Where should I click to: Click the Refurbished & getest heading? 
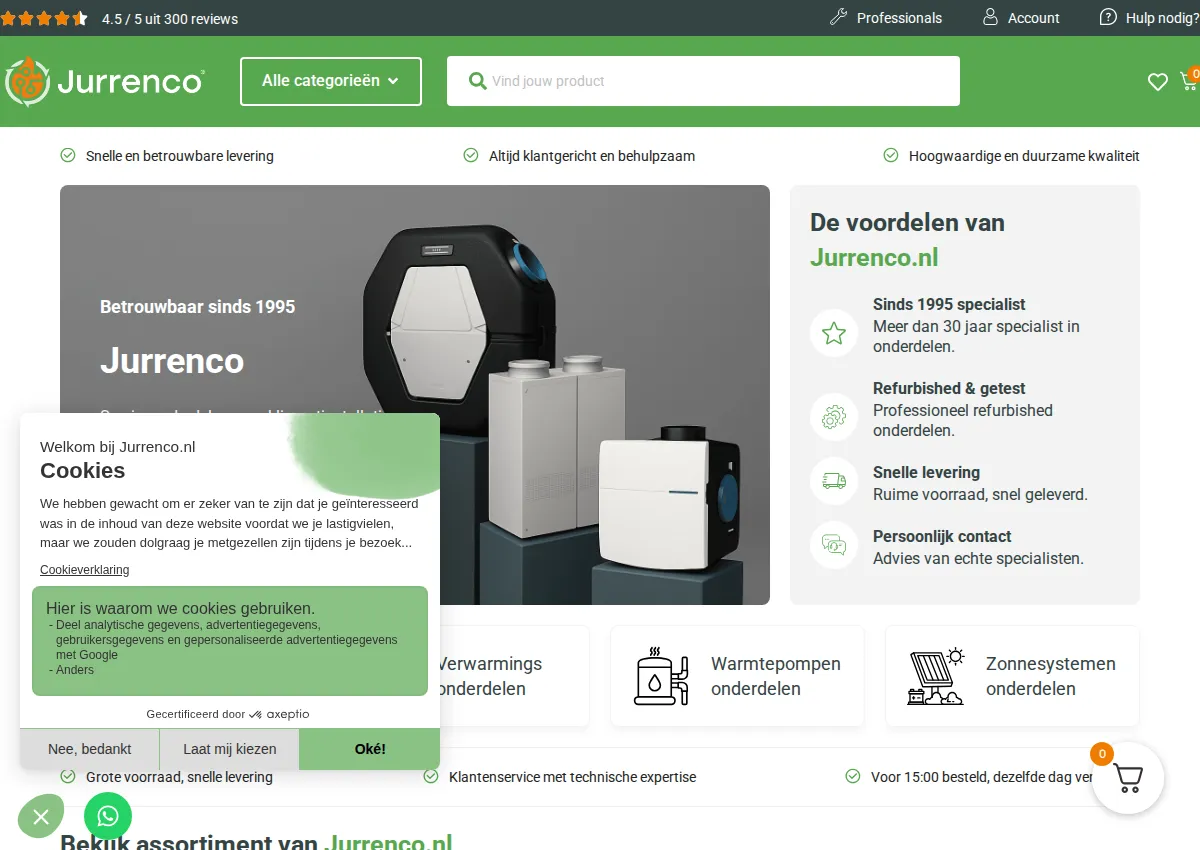point(949,389)
